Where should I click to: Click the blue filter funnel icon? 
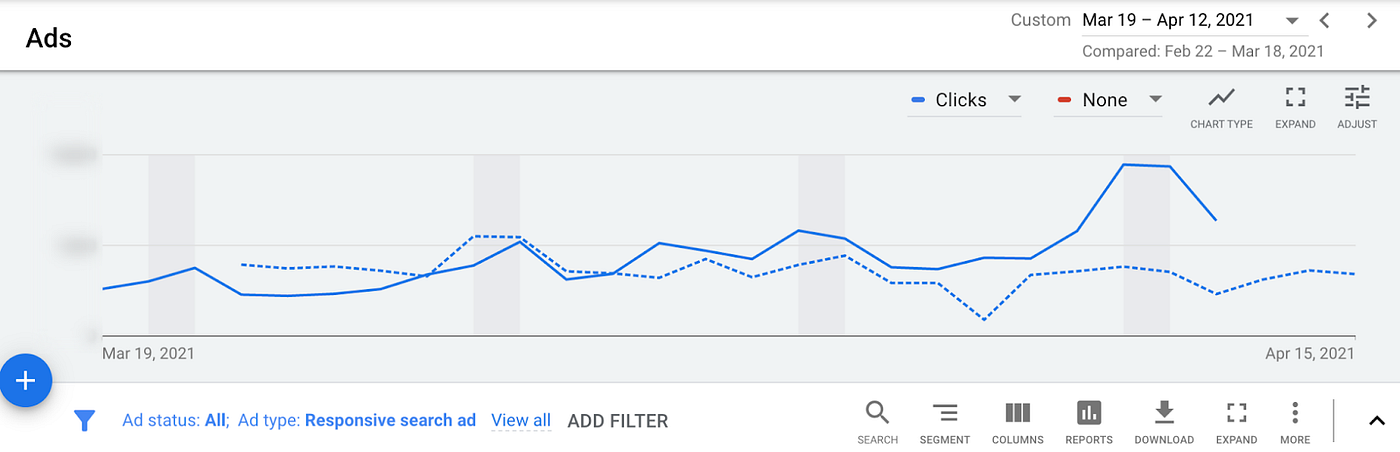85,421
